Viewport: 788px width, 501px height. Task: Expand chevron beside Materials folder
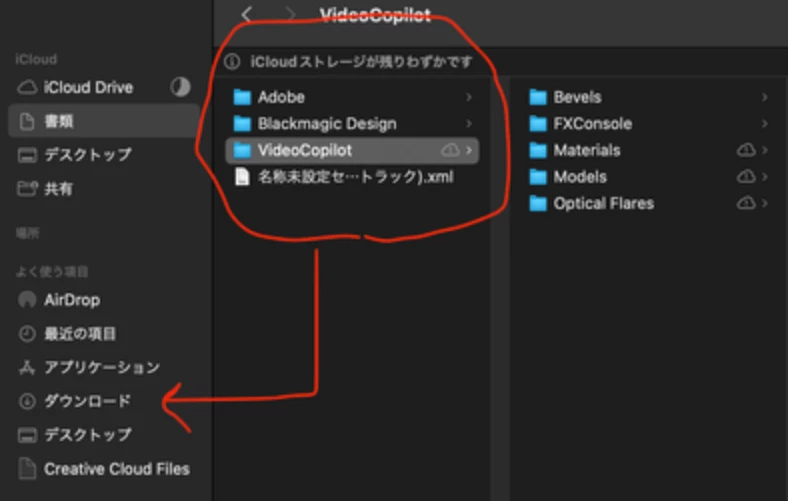coord(764,150)
